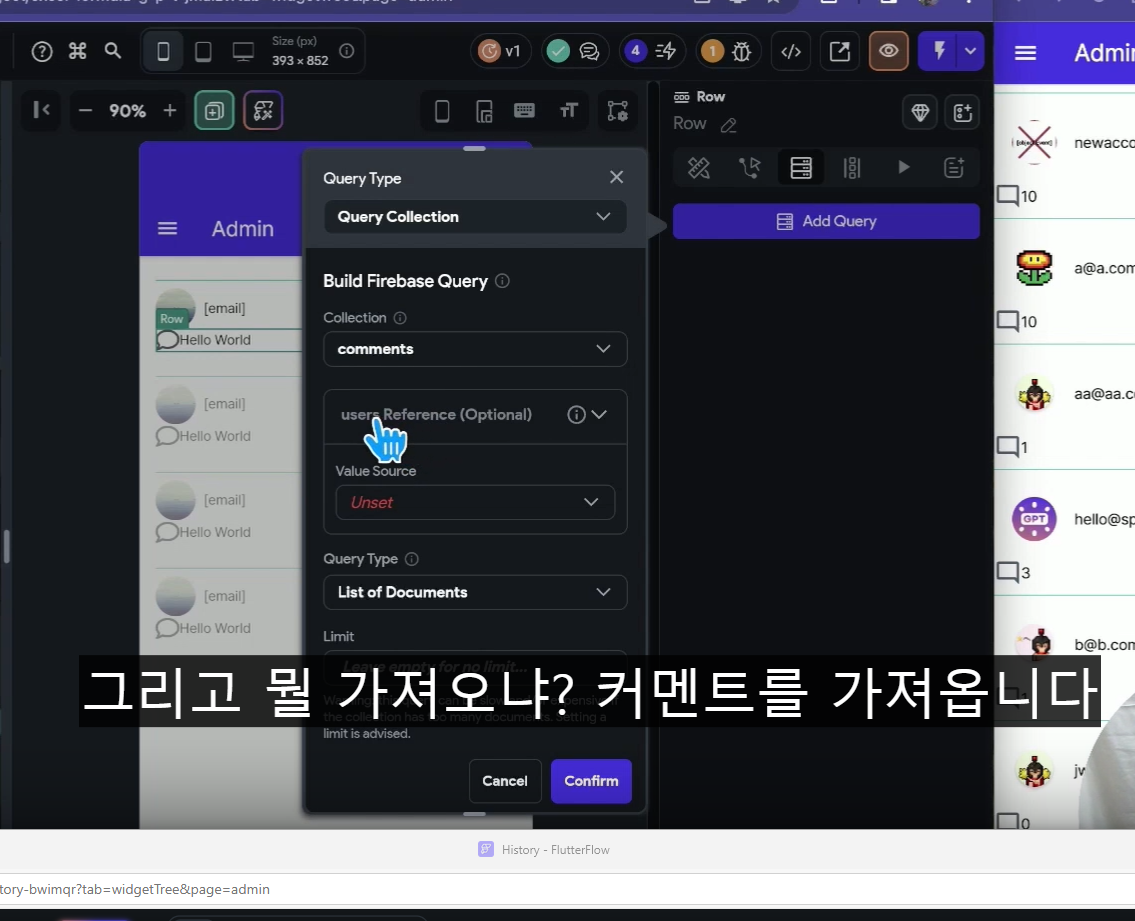The image size is (1135, 921).
Task: Switch to the generate dynamic children tab
Action: (x=852, y=168)
